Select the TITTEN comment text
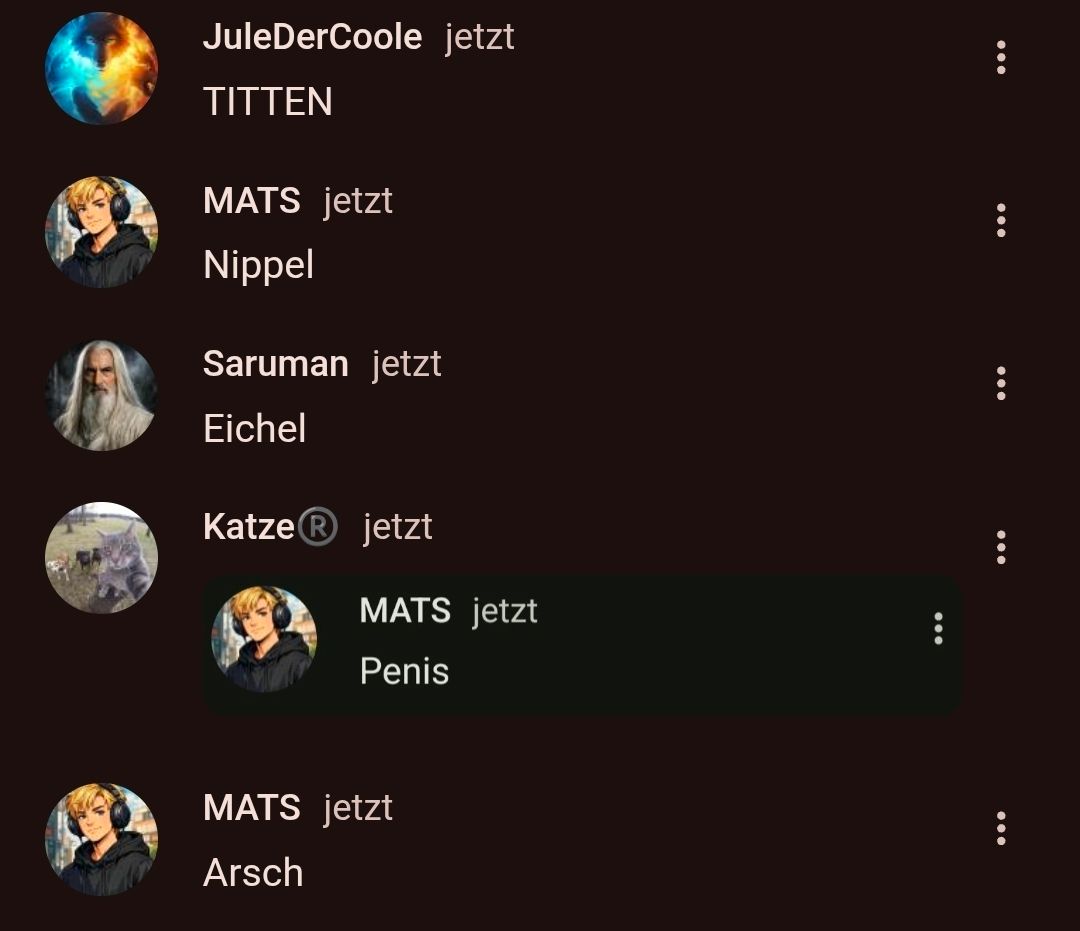 click(x=268, y=102)
